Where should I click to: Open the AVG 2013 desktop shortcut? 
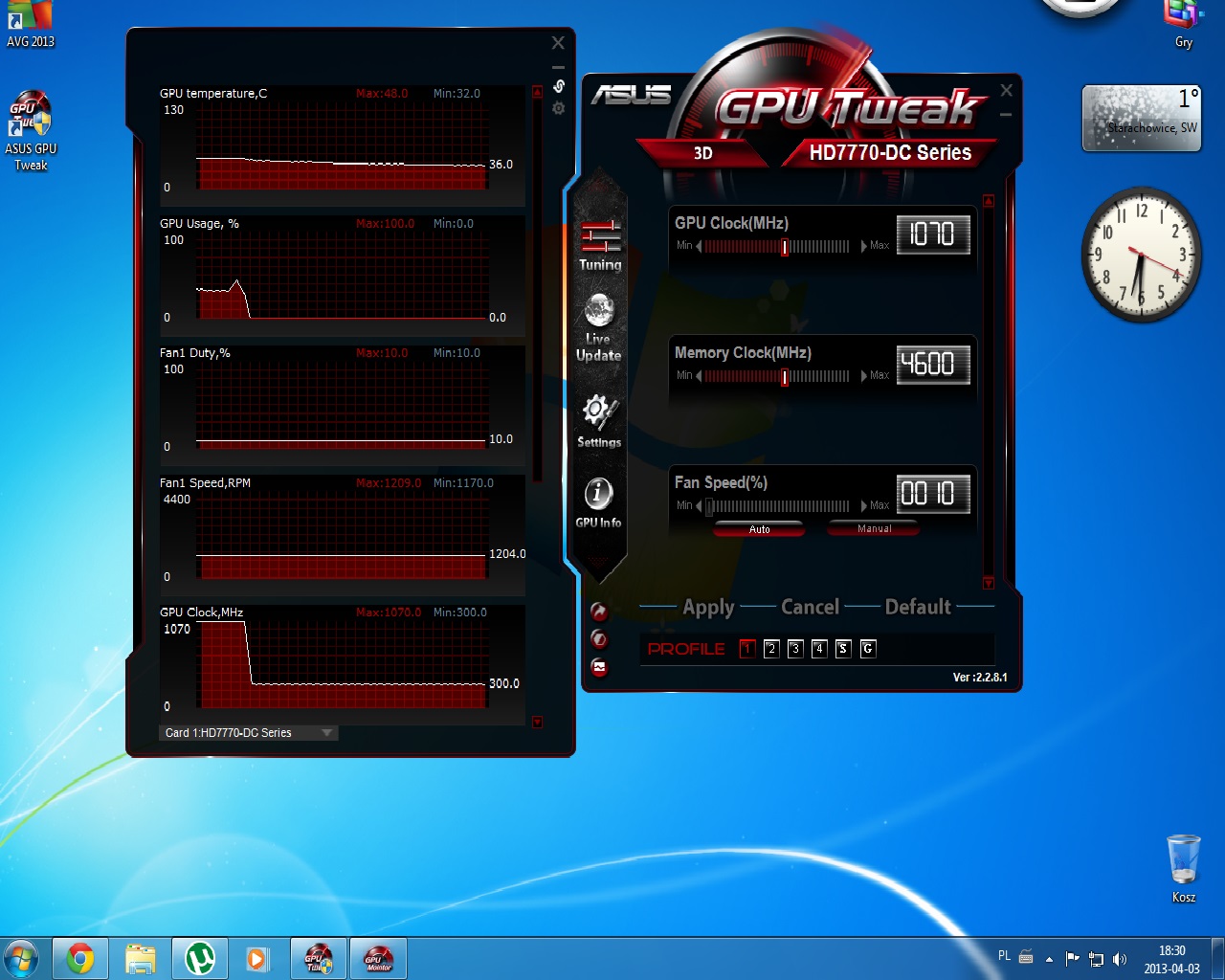[31, 25]
